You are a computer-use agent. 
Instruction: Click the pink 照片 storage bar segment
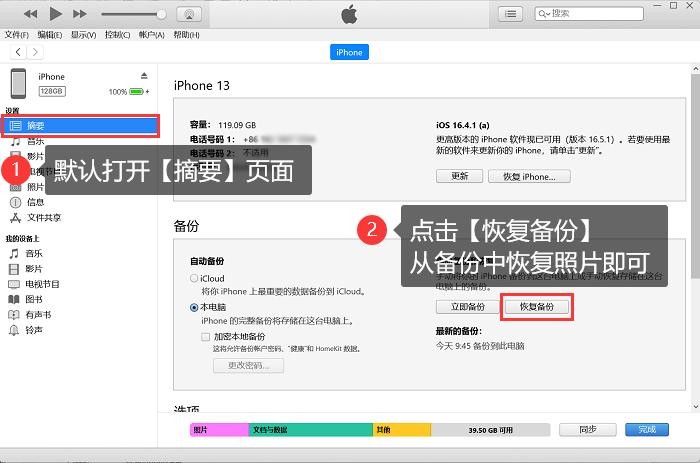click(x=218, y=429)
